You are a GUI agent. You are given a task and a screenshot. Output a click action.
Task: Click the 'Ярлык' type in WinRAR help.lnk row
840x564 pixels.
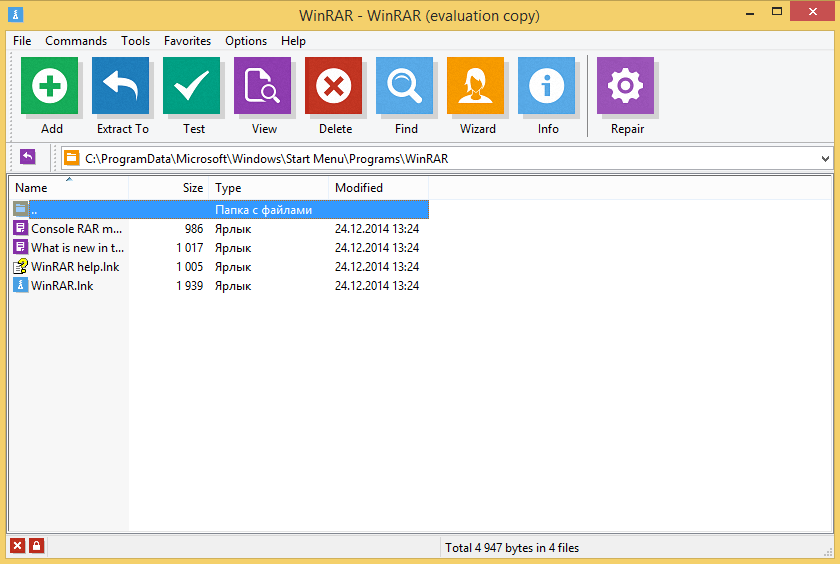pos(233,267)
